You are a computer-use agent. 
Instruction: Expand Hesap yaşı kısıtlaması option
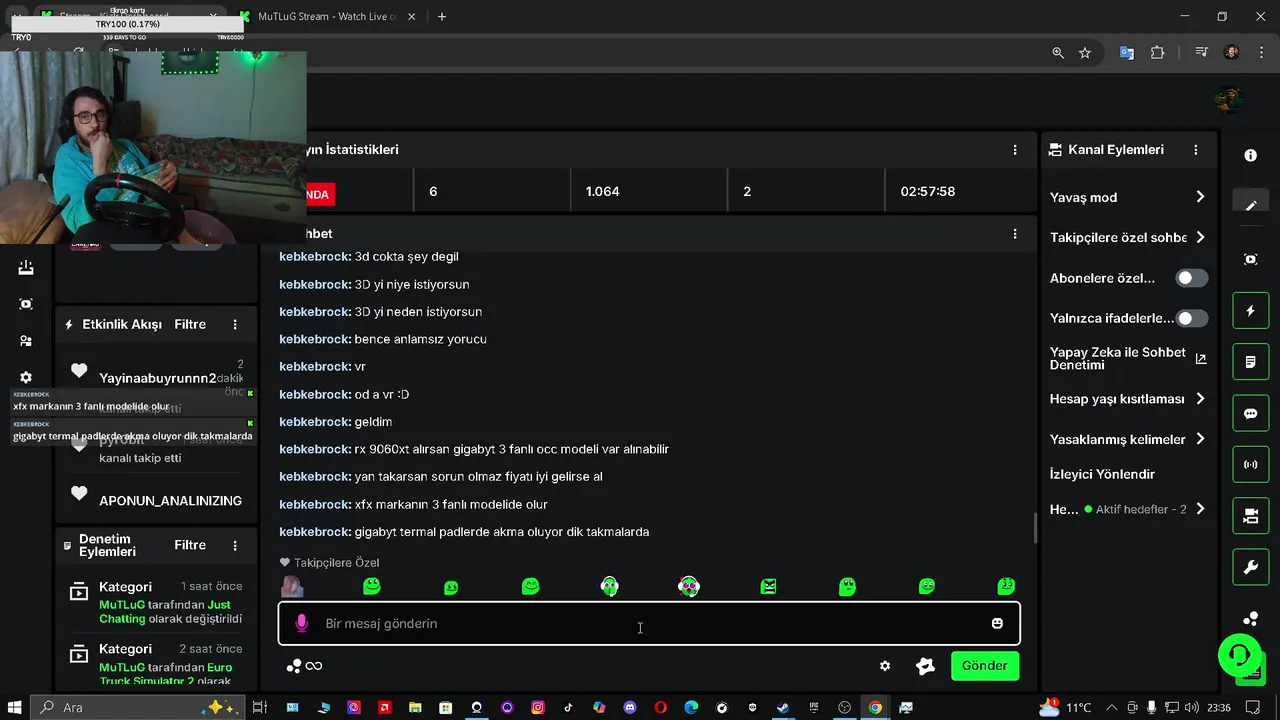click(x=1128, y=398)
